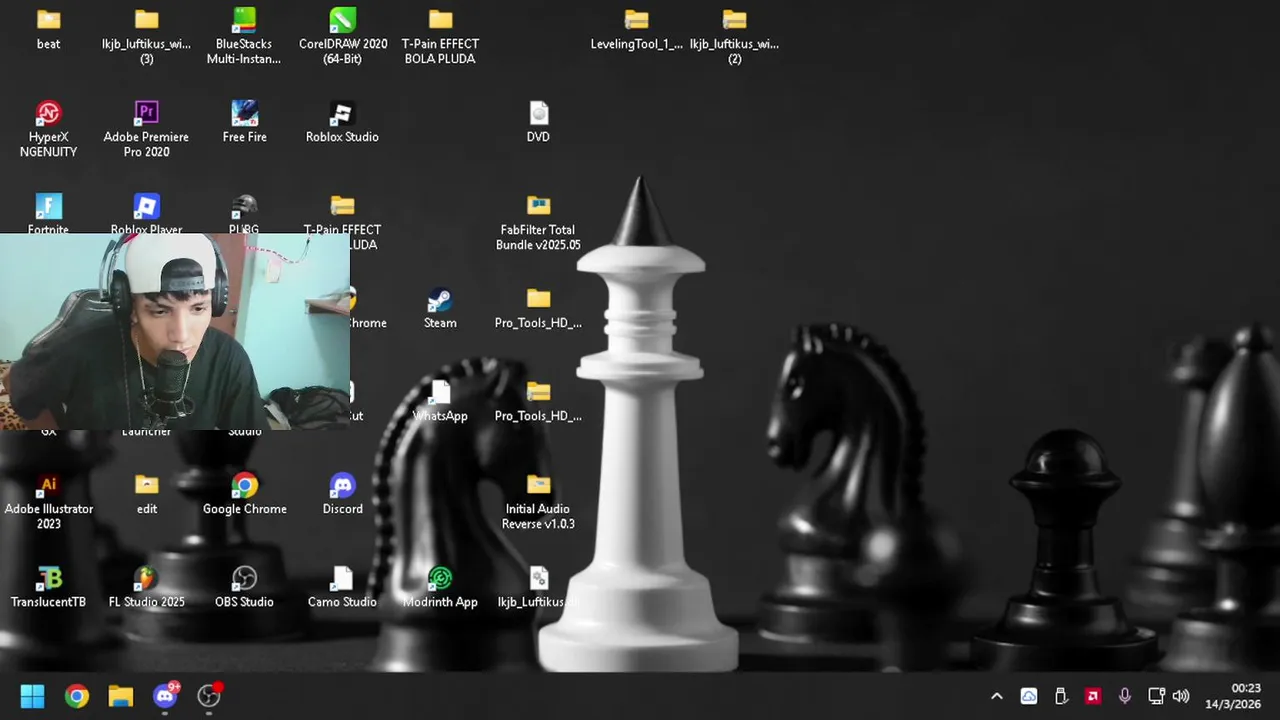Select the HyperX NGENUITY shortcut

point(48,130)
